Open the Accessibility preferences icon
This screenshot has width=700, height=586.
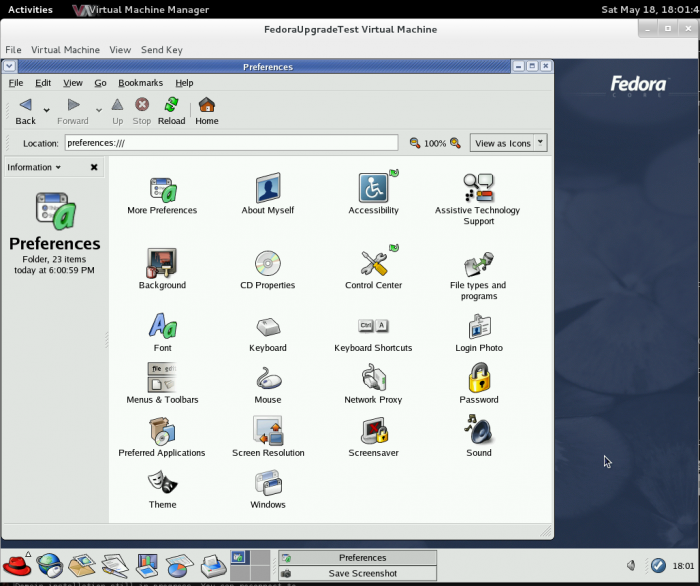(x=373, y=188)
